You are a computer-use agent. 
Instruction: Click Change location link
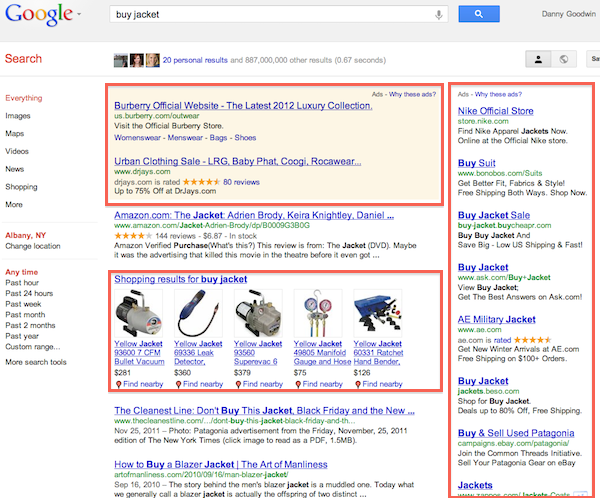point(33,246)
